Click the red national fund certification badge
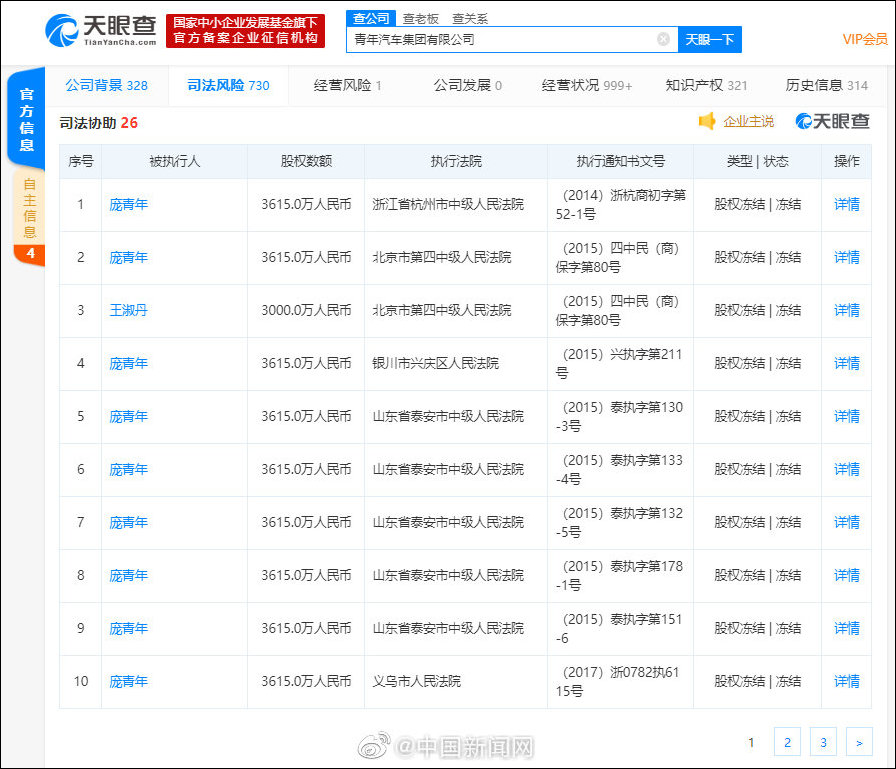 [x=245, y=31]
